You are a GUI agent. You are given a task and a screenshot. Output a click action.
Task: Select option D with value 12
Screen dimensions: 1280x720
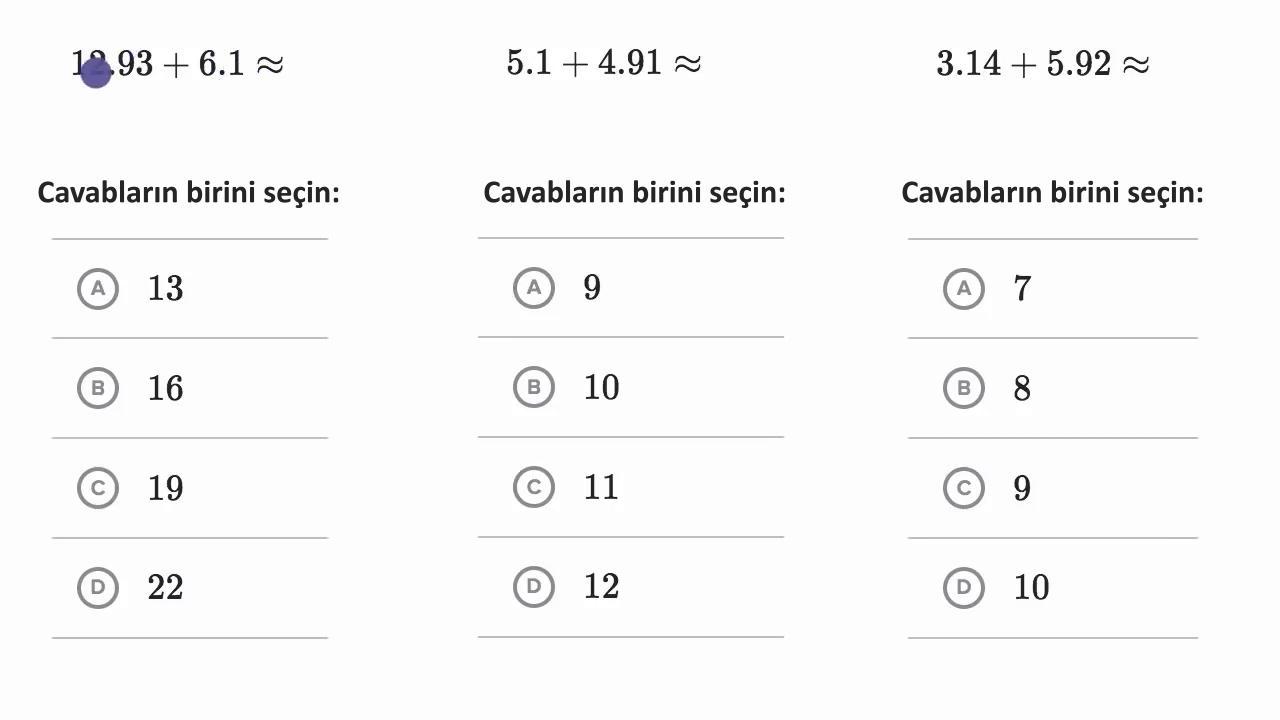[x=534, y=586]
